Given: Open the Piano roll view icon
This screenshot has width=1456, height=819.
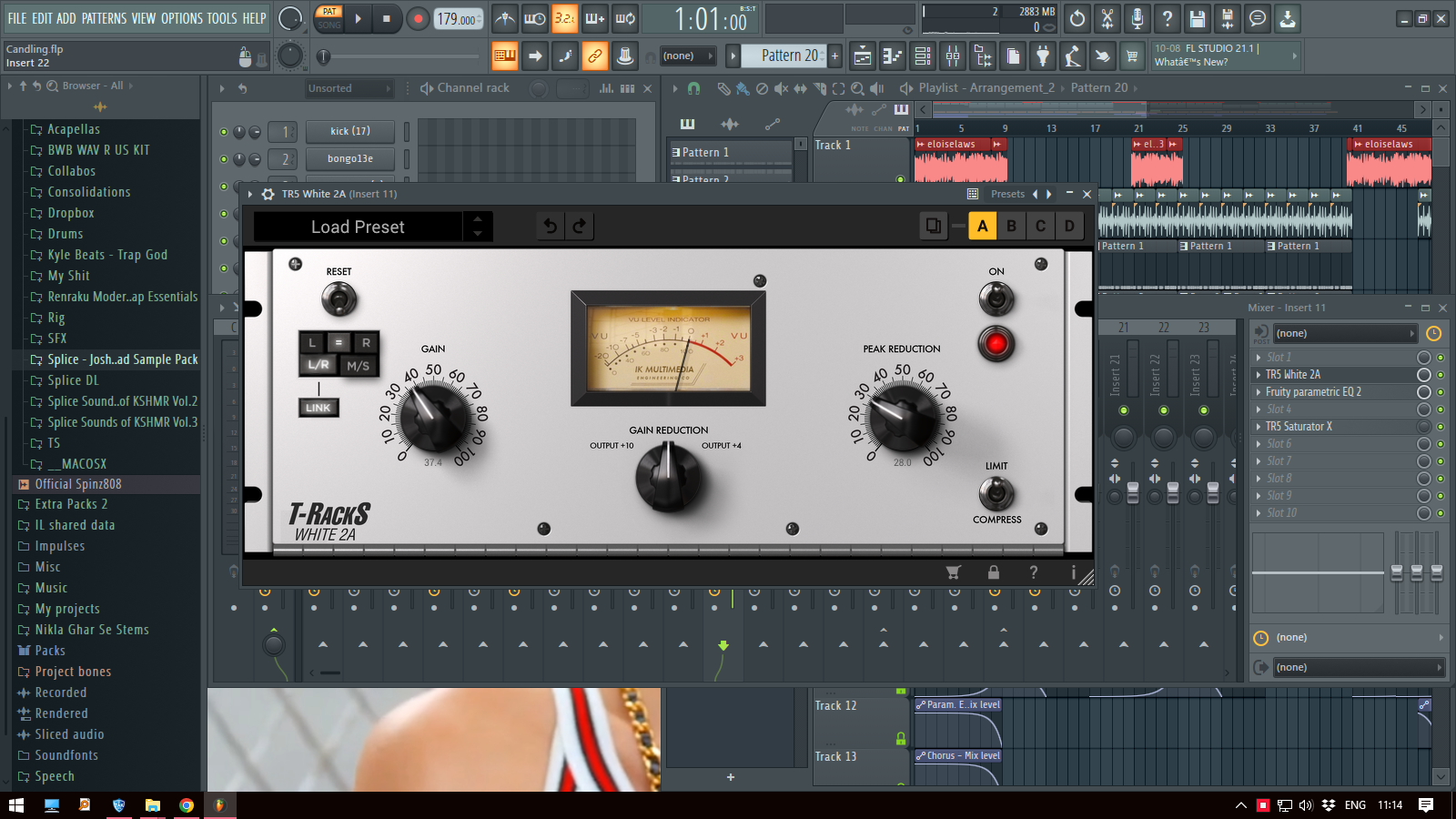Looking at the screenshot, I should pos(893,56).
